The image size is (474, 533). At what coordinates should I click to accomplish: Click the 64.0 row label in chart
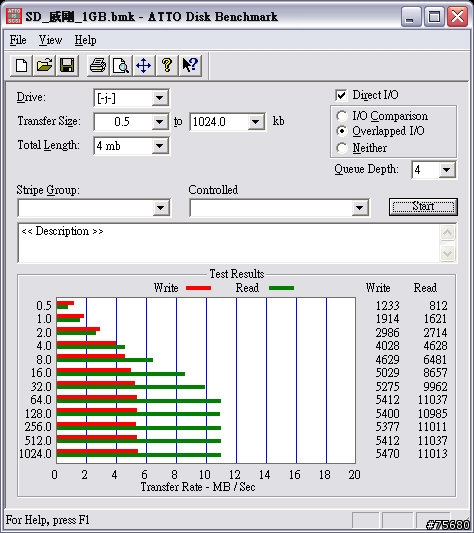tap(41, 400)
